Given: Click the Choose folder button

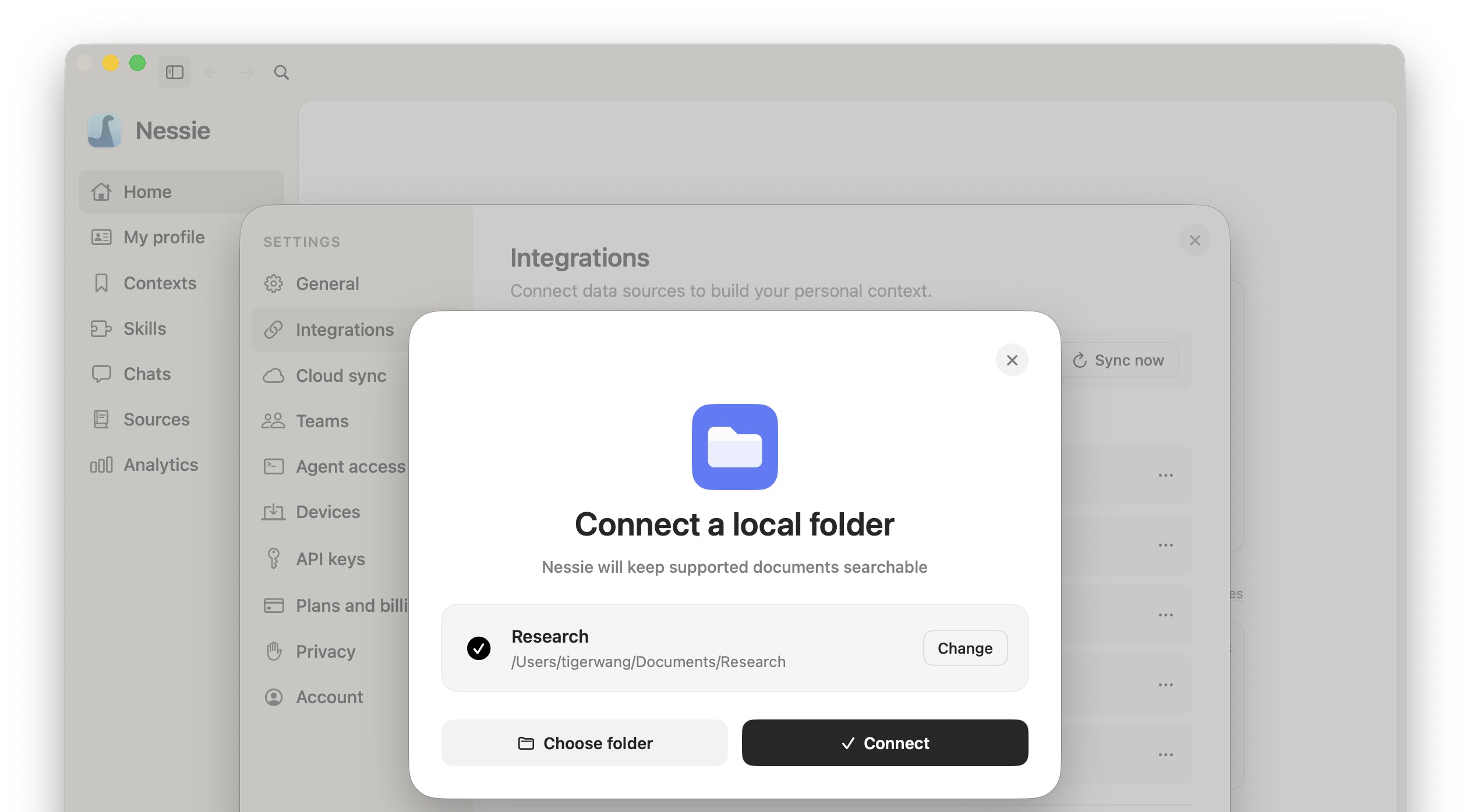Looking at the screenshot, I should pyautogui.click(x=585, y=743).
